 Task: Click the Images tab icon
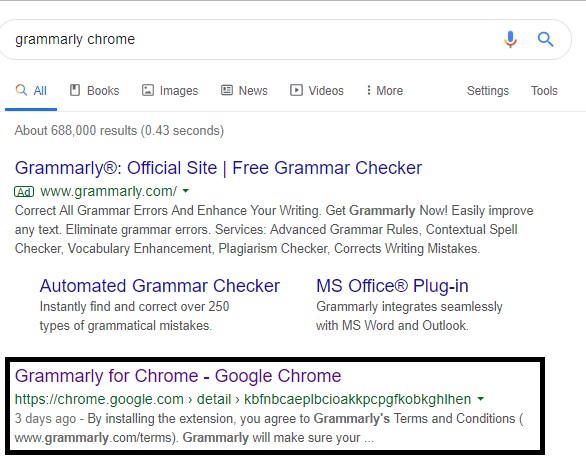click(x=148, y=90)
